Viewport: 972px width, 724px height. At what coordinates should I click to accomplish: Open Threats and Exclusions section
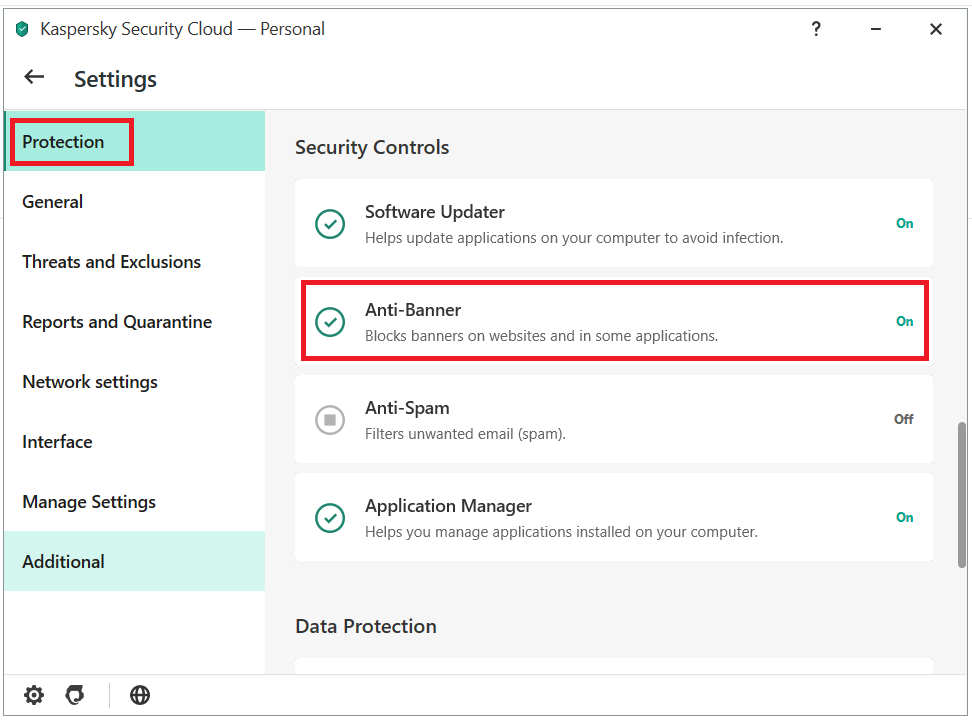click(x=135, y=262)
